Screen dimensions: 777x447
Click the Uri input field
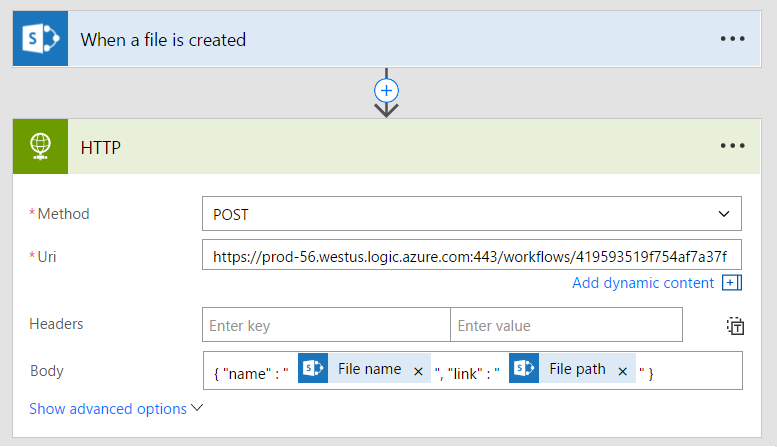(472, 256)
